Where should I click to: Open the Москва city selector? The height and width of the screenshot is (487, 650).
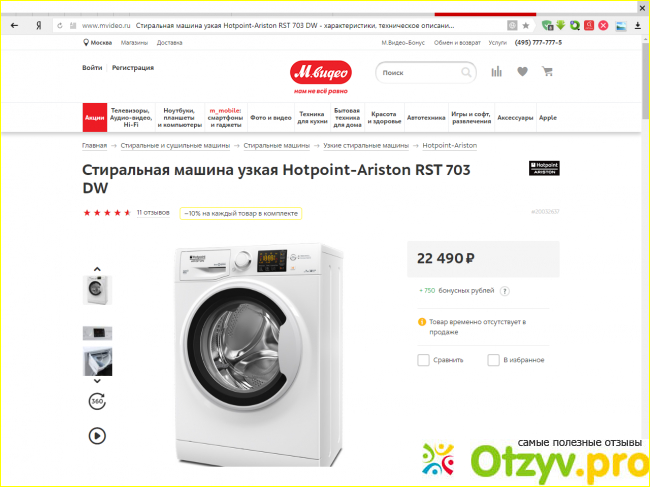98,43
